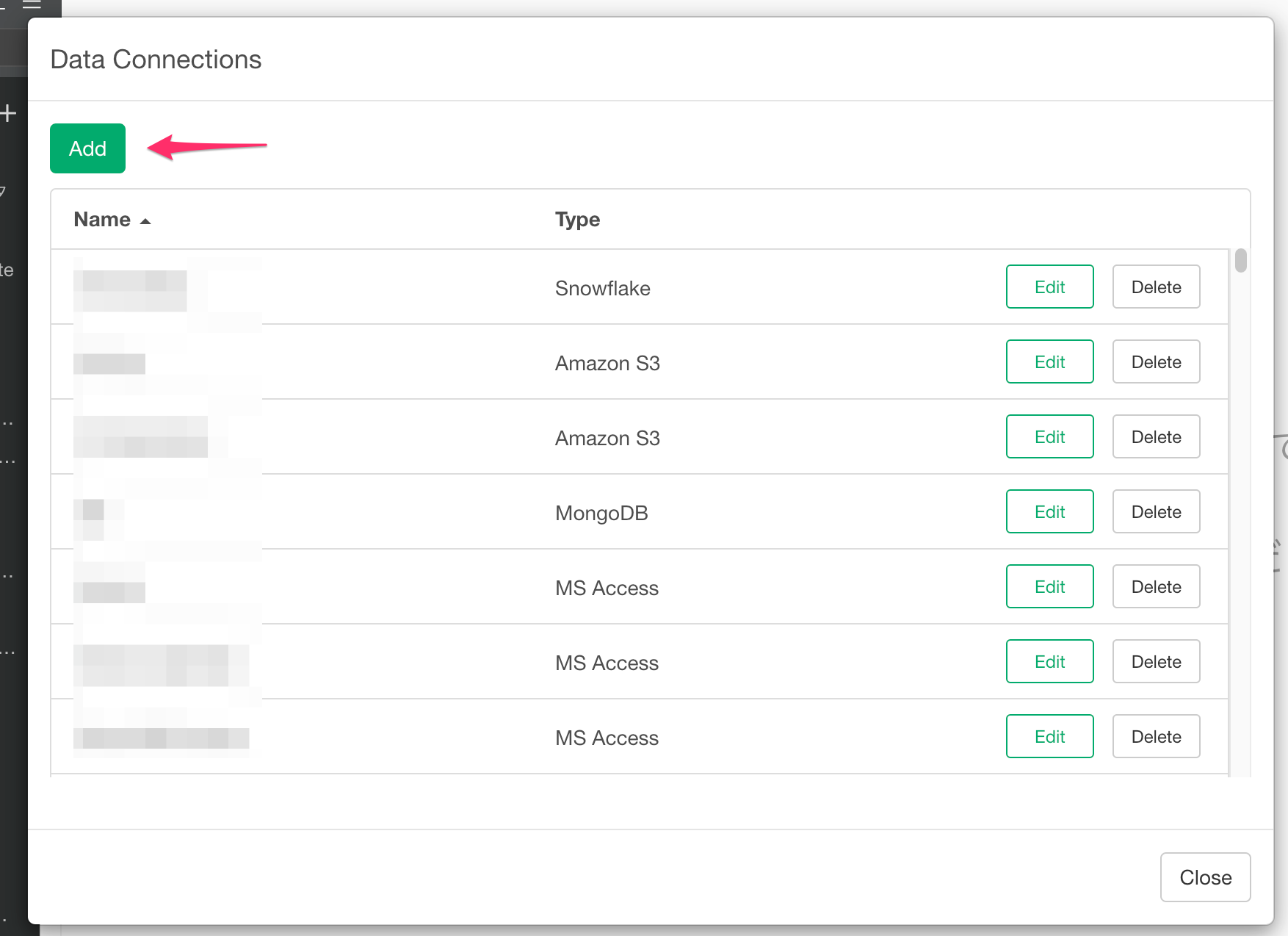Edit the third MS Access connection
Screen dimensions: 1288x936
point(1049,736)
